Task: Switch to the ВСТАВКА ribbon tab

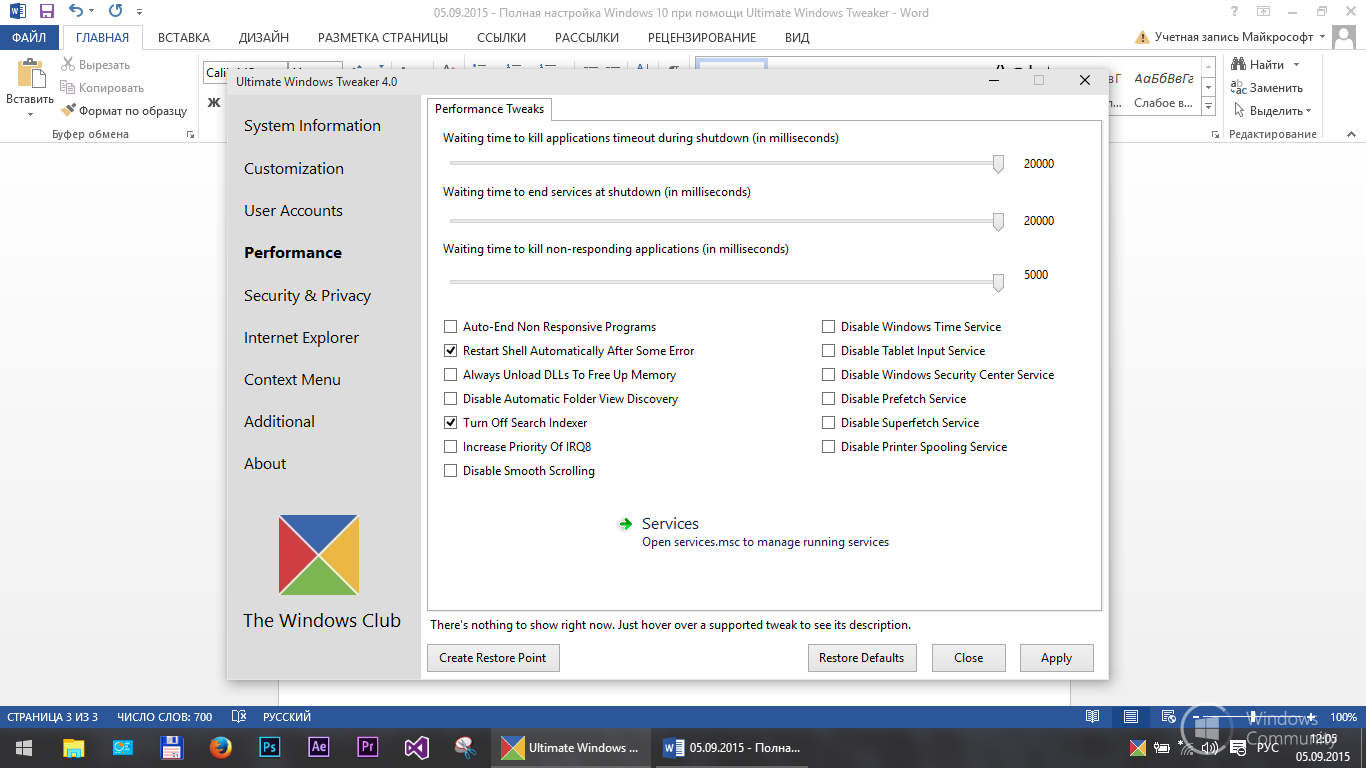Action: click(x=184, y=37)
